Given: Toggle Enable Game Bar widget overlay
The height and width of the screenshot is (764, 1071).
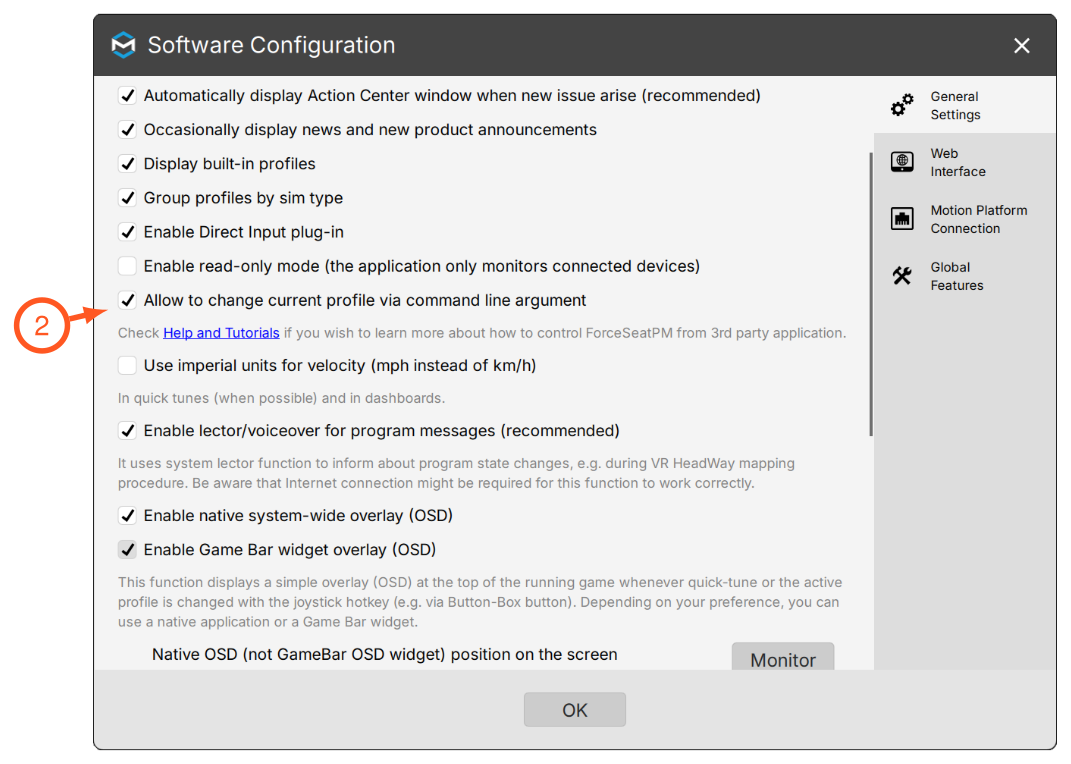Looking at the screenshot, I should coord(127,550).
